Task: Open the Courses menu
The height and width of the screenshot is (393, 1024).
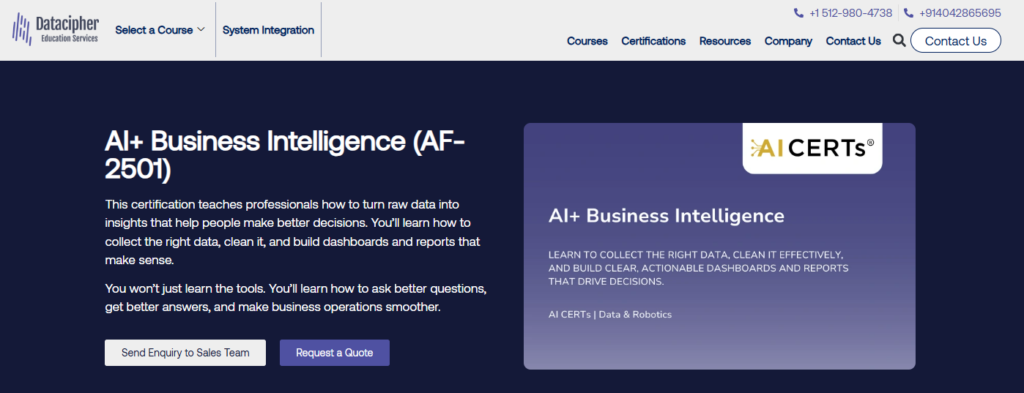Action: pos(587,41)
